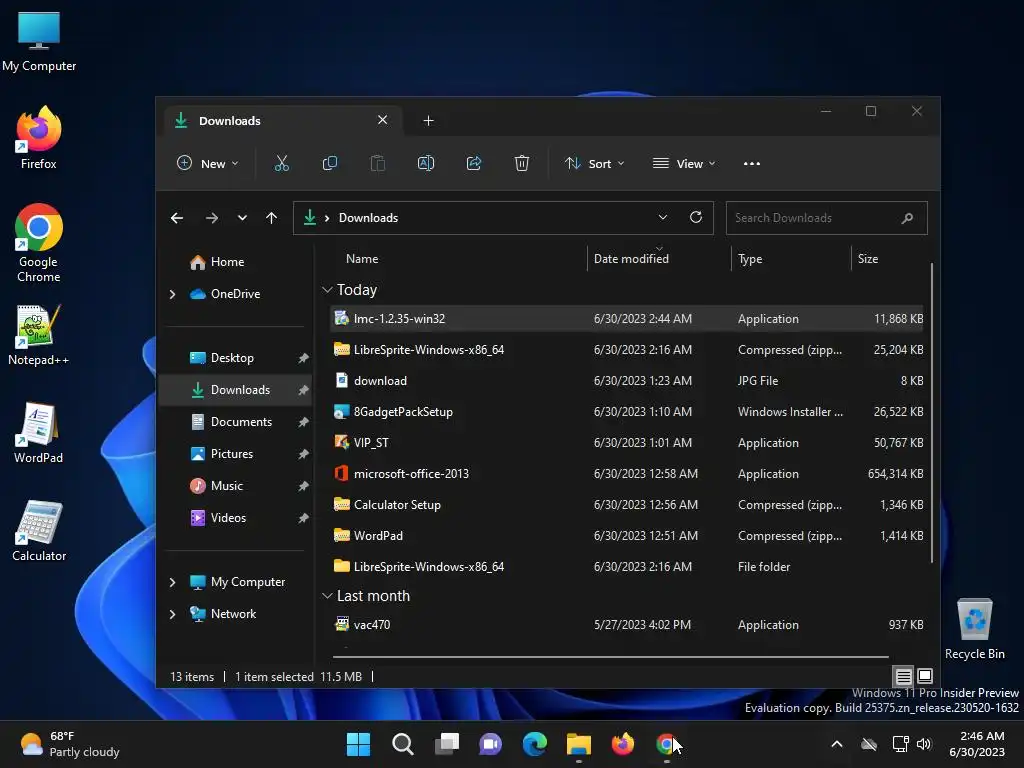
Task: Click the Share icon in toolbar
Action: (474, 163)
